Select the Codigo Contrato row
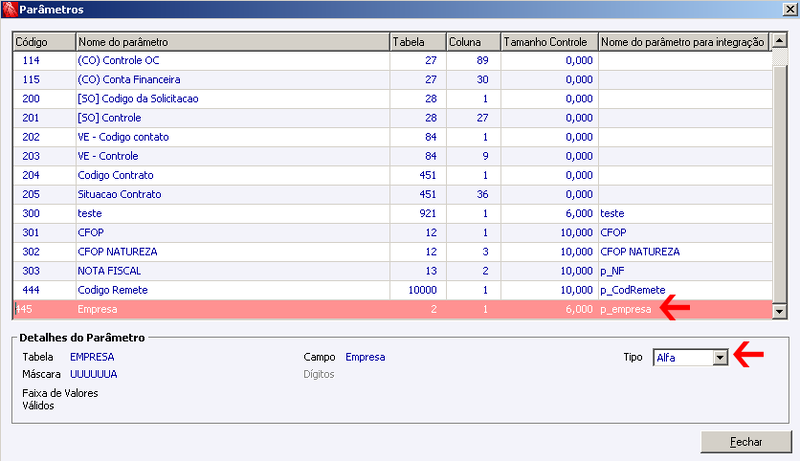The image size is (800, 461). click(x=392, y=175)
